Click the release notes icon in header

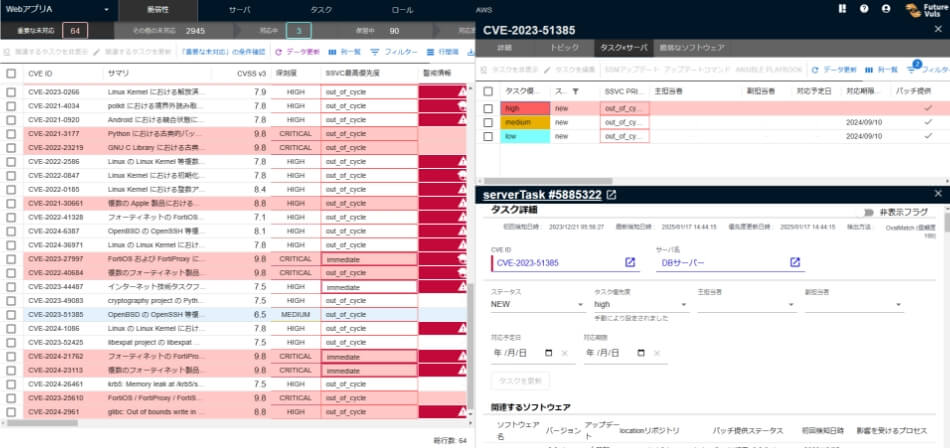point(841,9)
